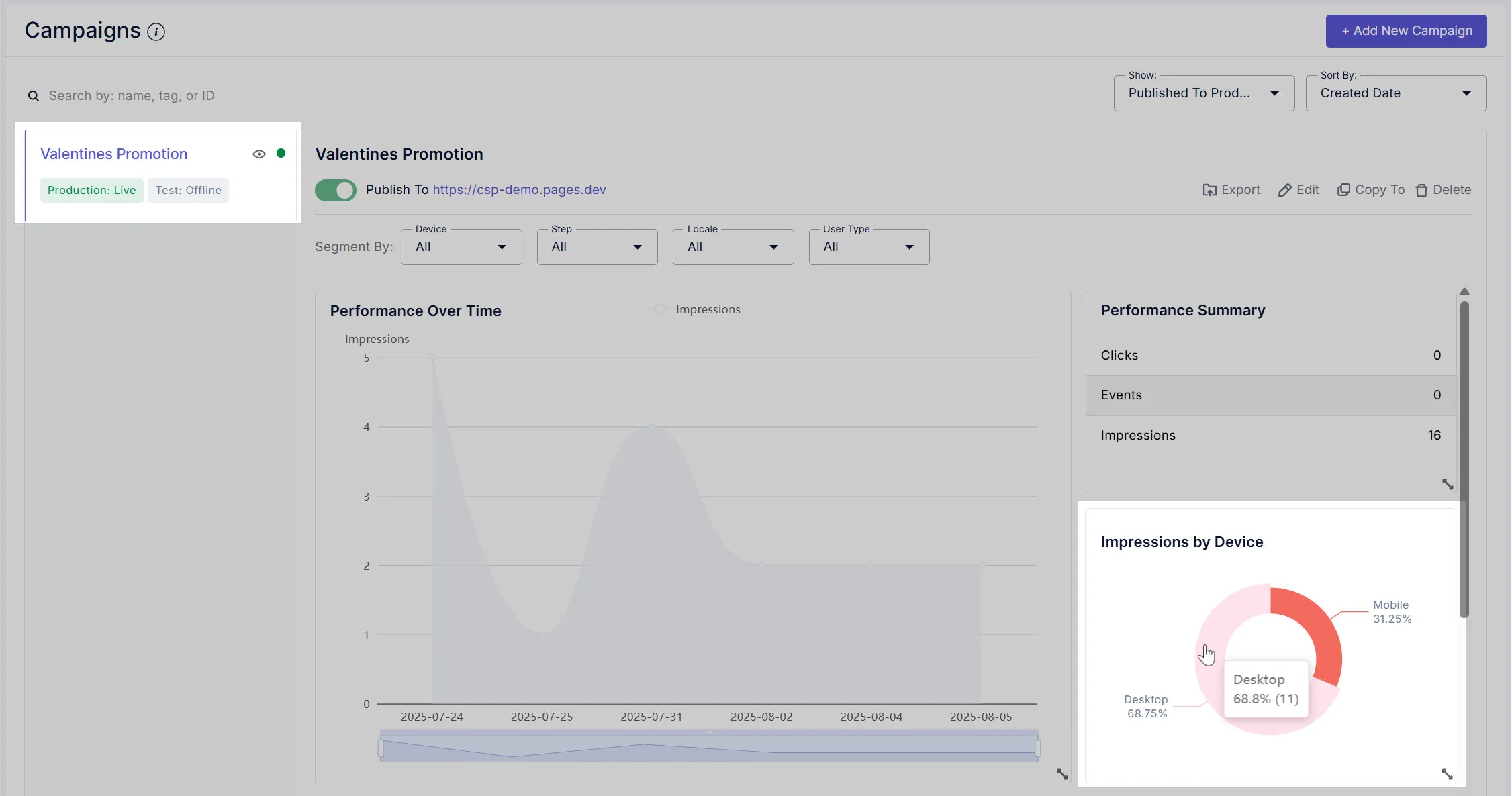Click the search magnifier icon
This screenshot has width=1512, height=796.
point(34,96)
